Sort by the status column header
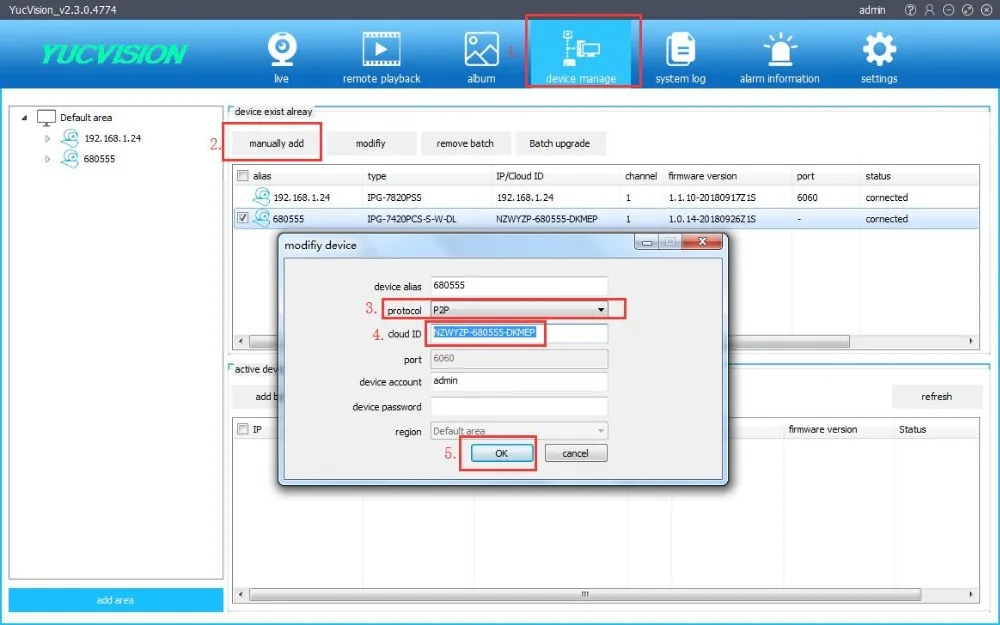 [878, 176]
